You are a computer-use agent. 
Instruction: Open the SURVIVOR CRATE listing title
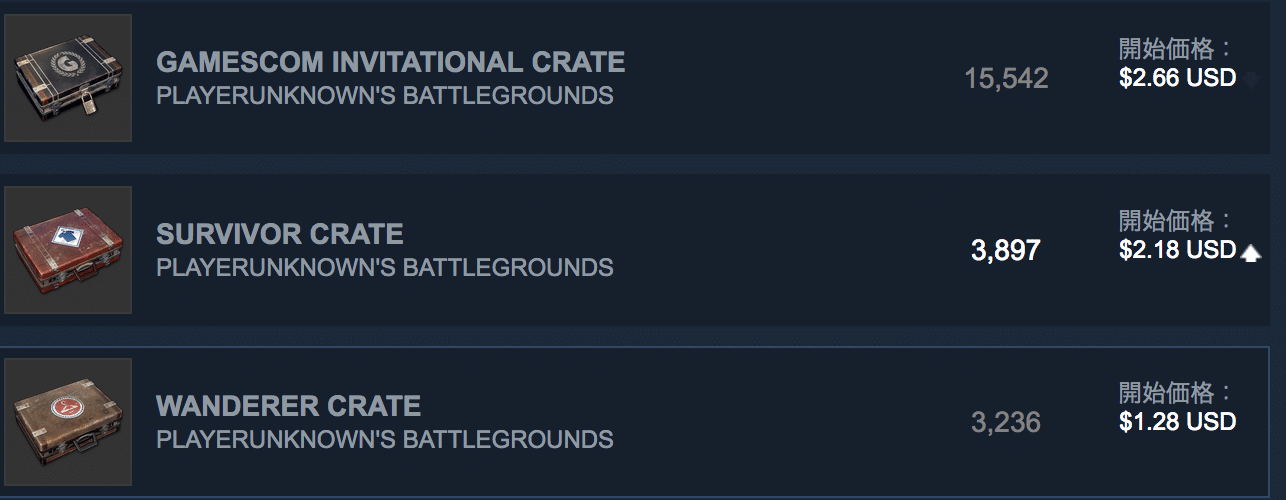click(280, 234)
